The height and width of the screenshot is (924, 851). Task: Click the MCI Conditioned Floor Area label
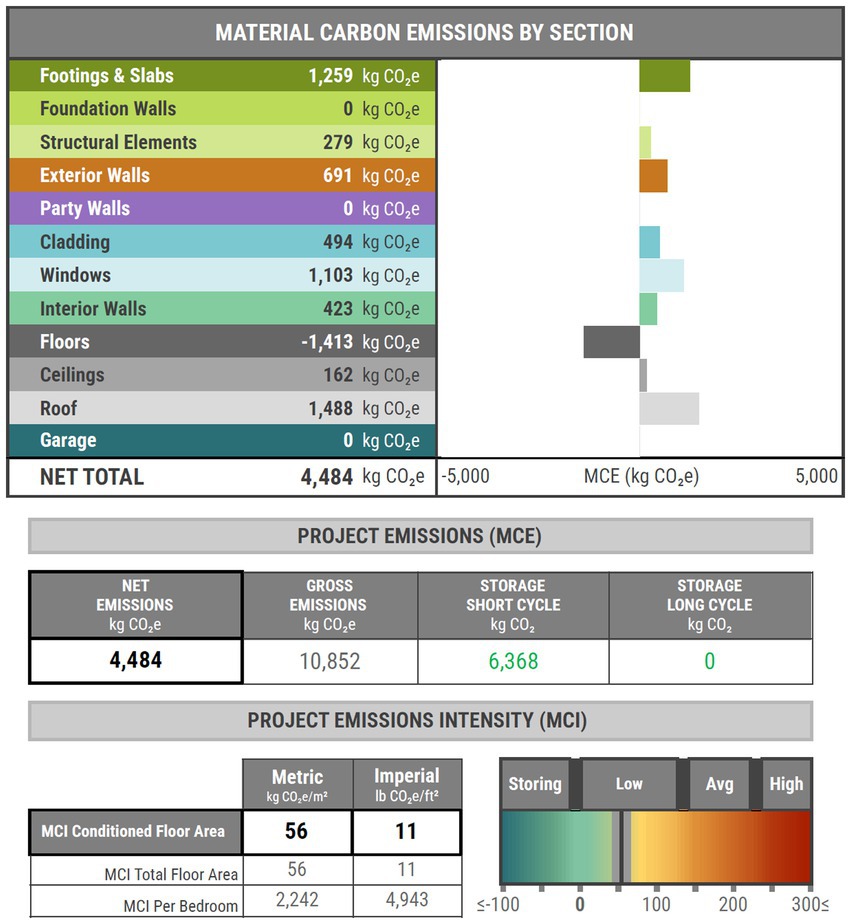[x=133, y=831]
